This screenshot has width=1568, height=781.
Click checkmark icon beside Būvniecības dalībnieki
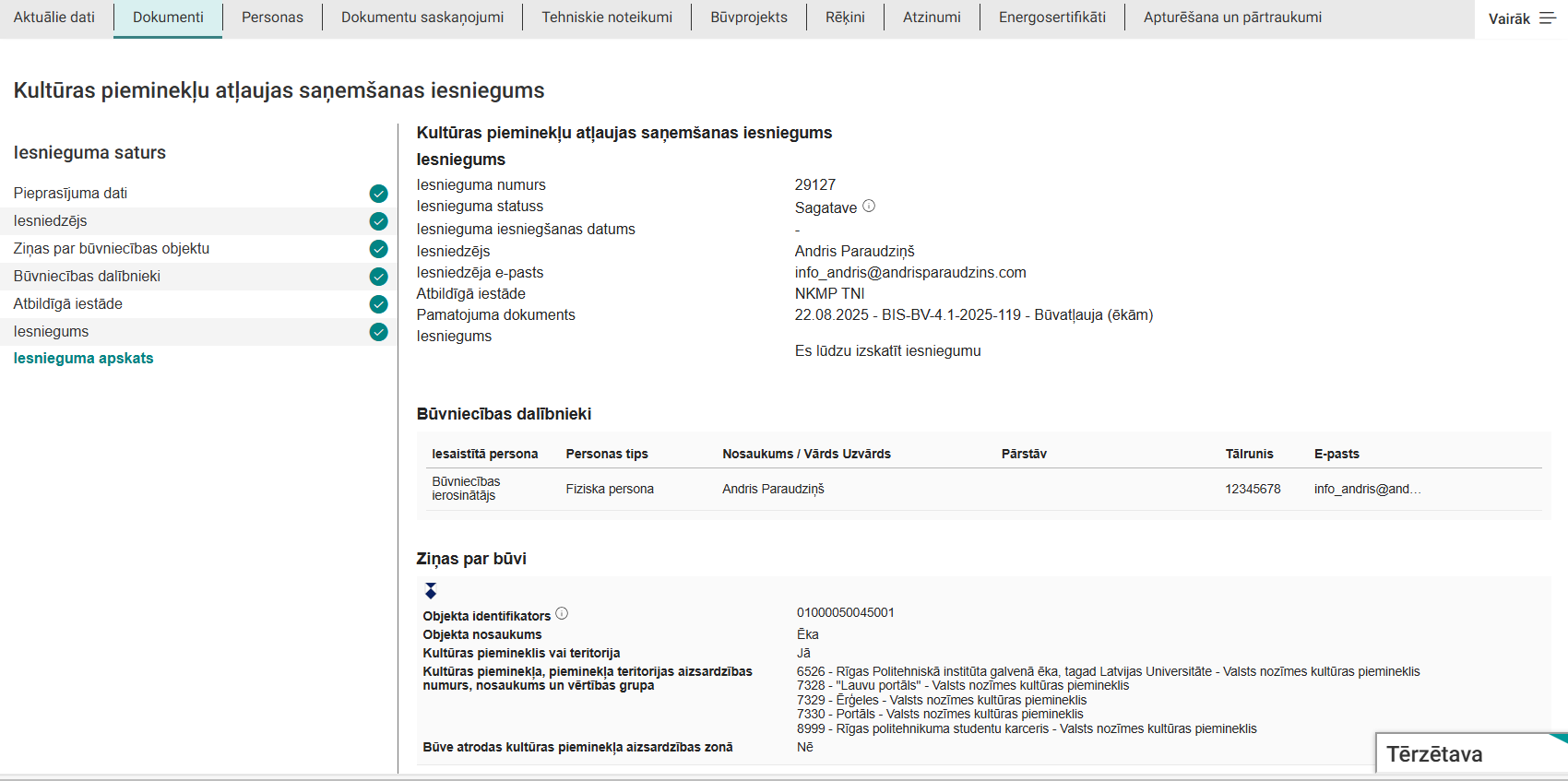pos(378,277)
